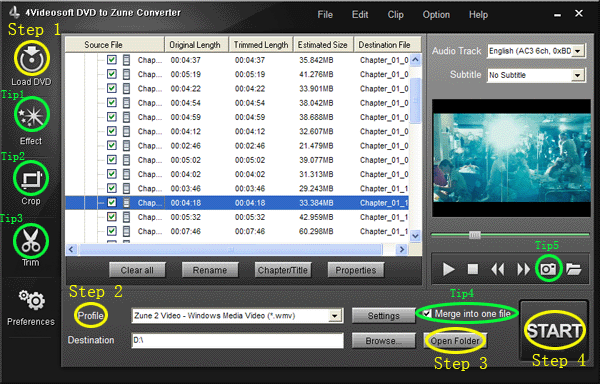Click file icon of 00:02:46 chapter row

(x=126, y=146)
